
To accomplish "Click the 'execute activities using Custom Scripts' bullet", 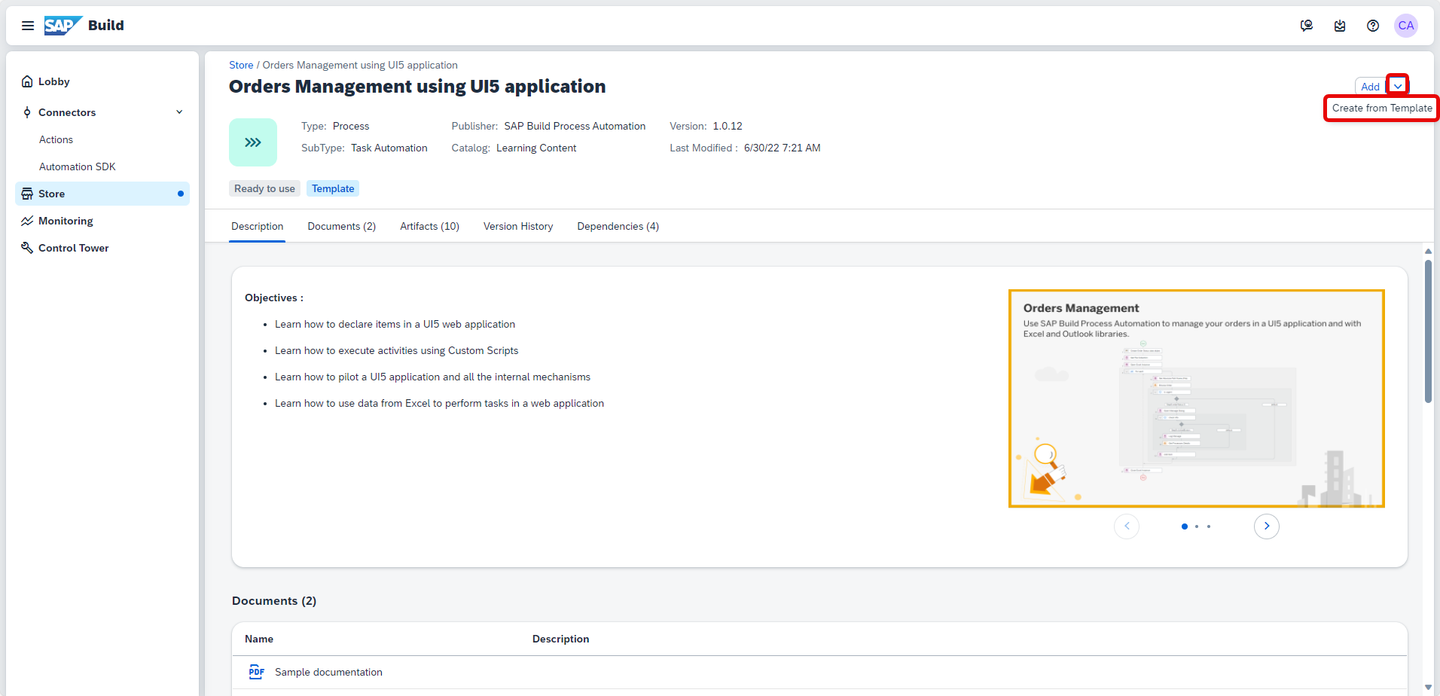I will [397, 351].
